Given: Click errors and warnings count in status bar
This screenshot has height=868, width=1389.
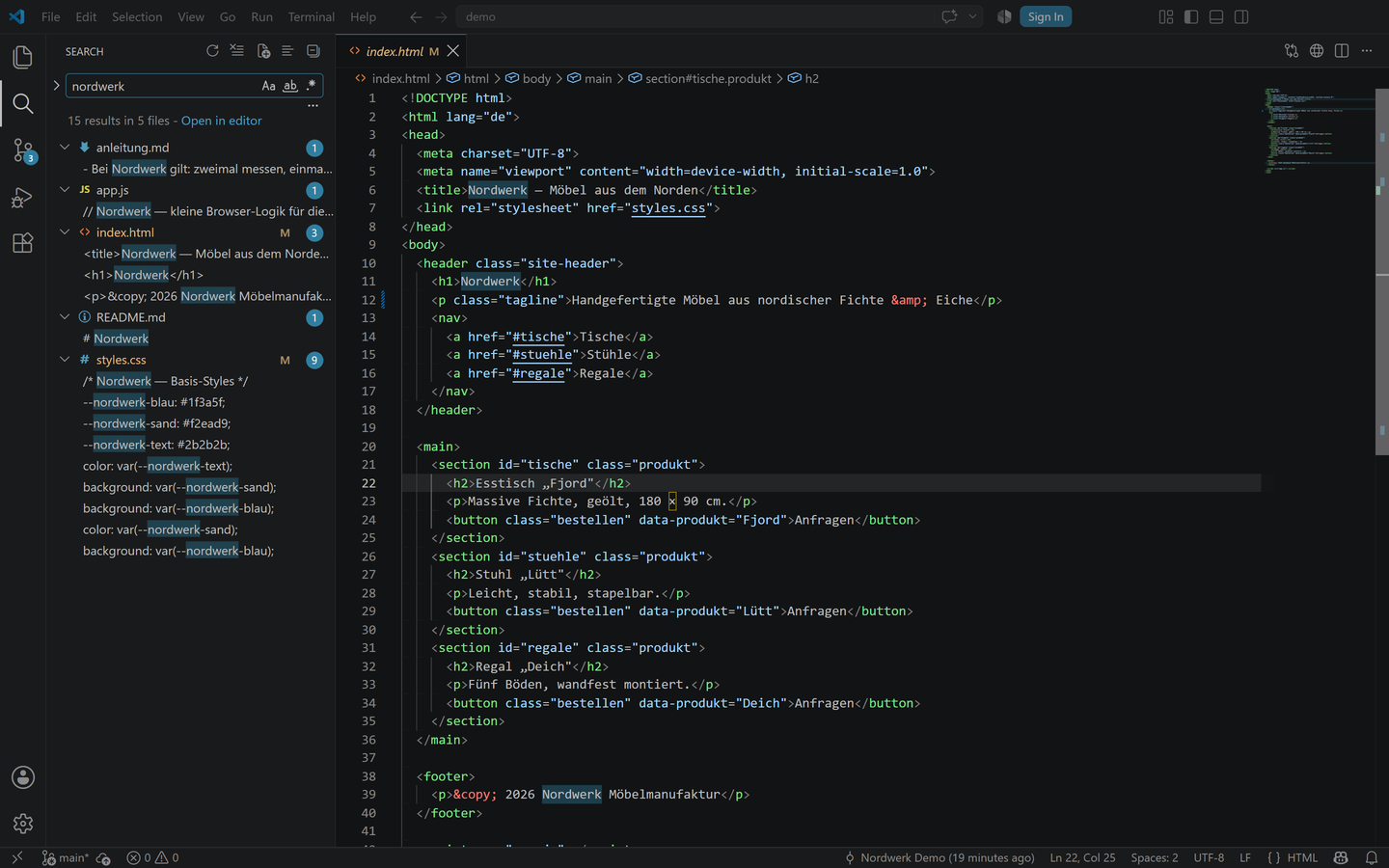Looking at the screenshot, I should tap(152, 857).
